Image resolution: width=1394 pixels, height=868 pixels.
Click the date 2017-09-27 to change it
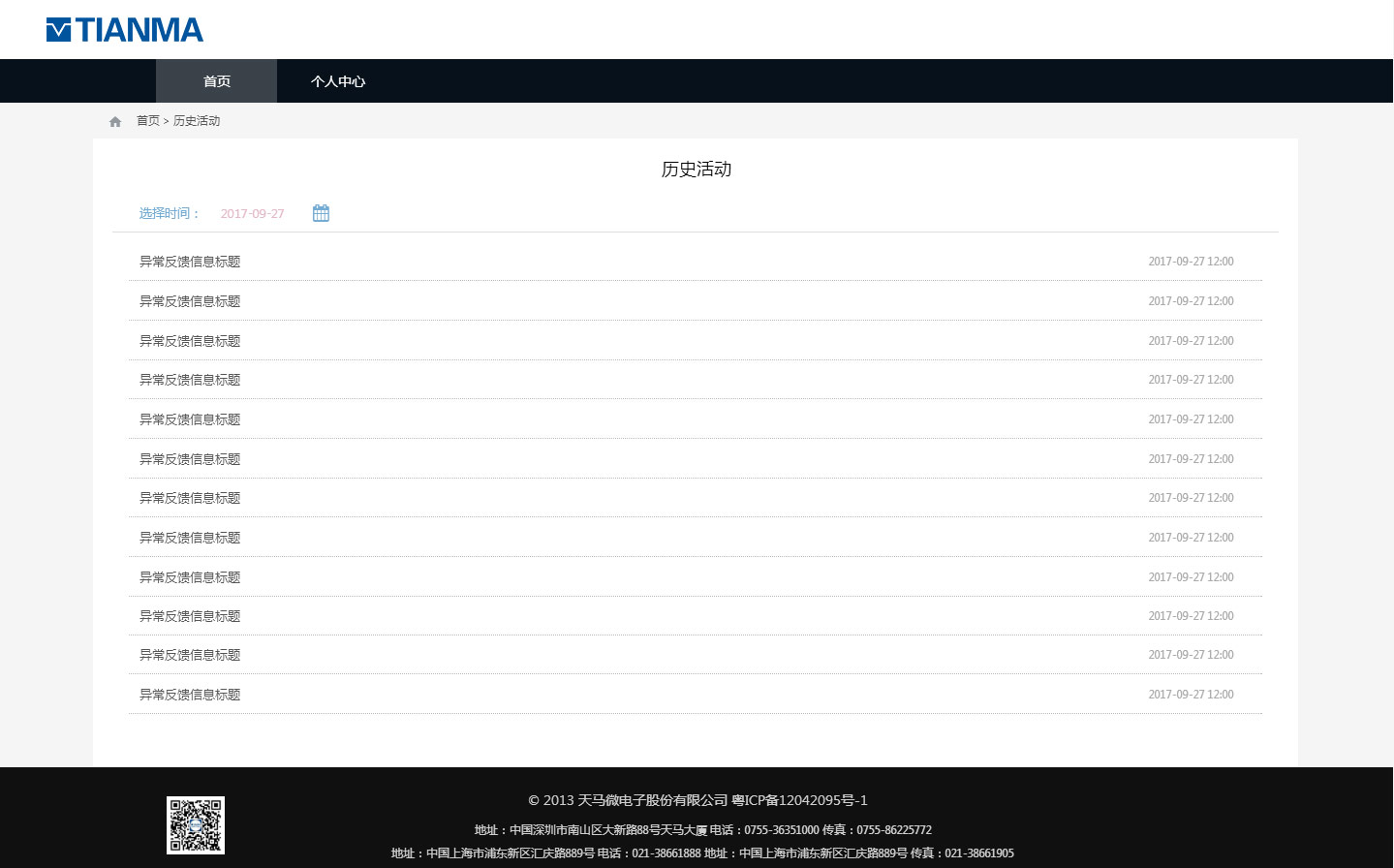[251, 212]
